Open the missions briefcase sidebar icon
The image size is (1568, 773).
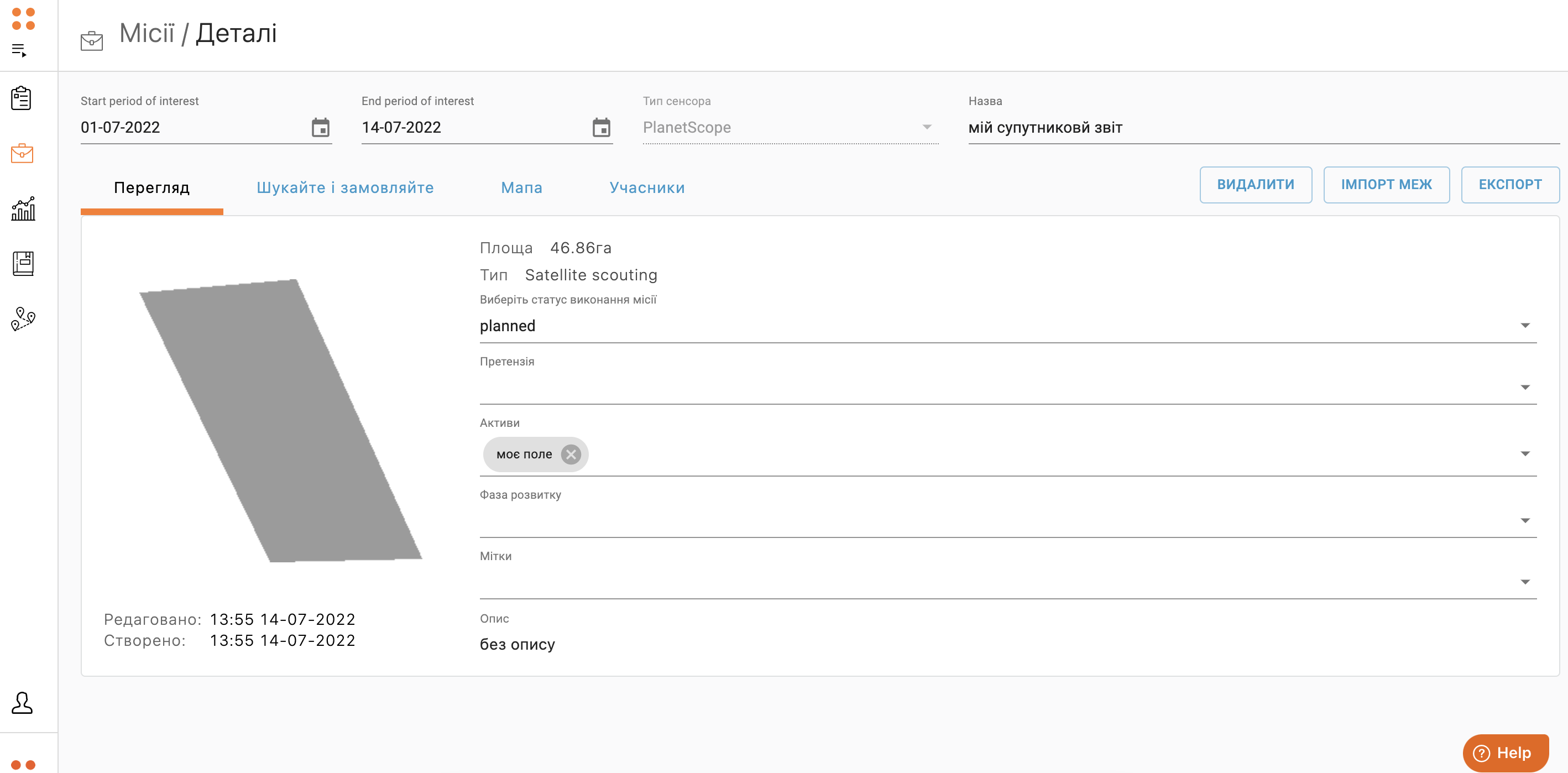pos(22,153)
